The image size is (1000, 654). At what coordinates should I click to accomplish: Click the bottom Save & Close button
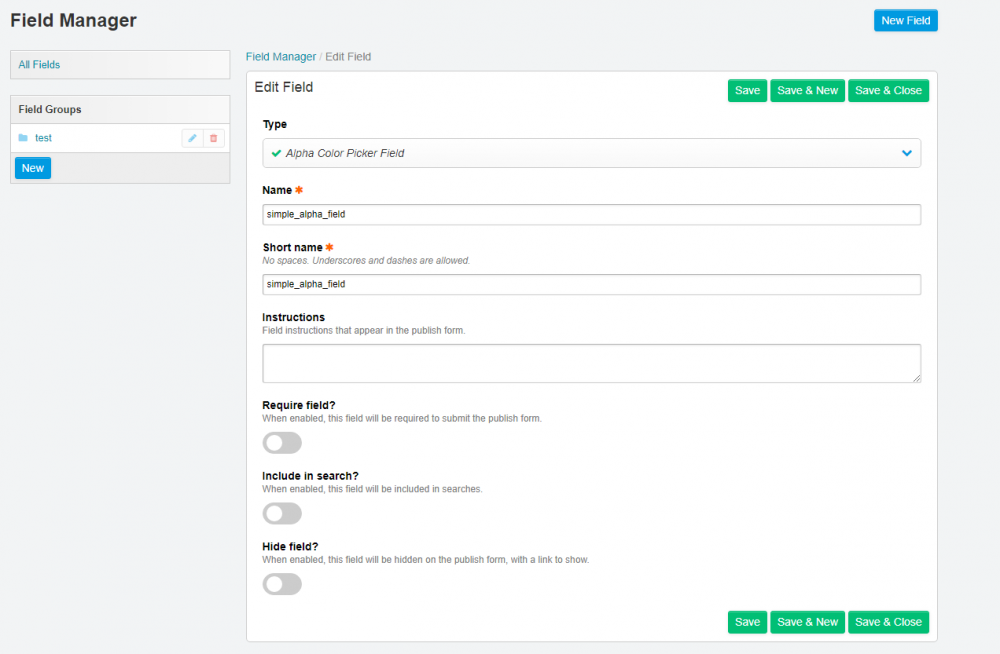tap(888, 622)
